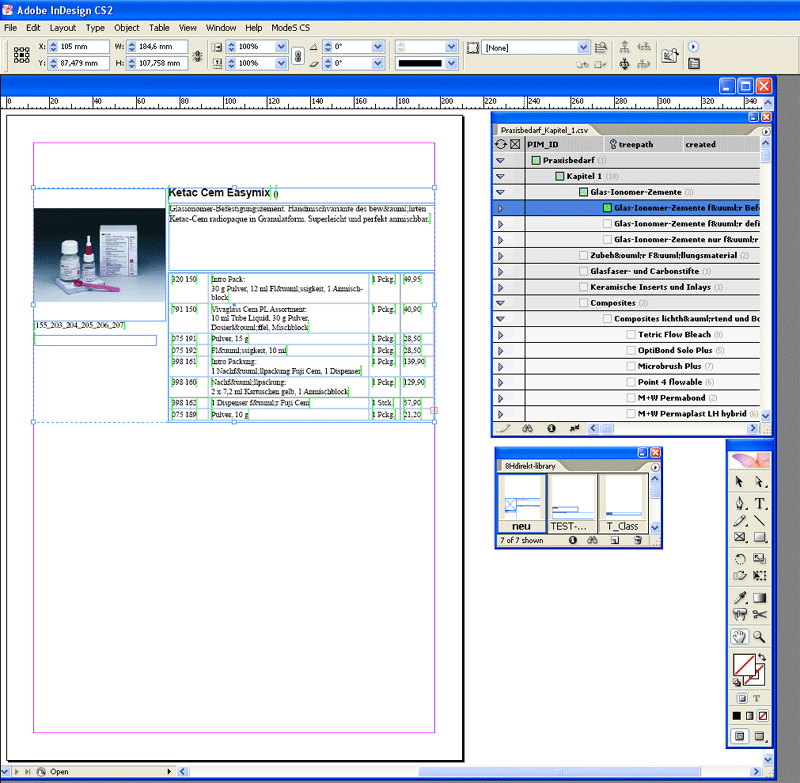Select the Type tool
The width and height of the screenshot is (800, 783).
tap(760, 503)
